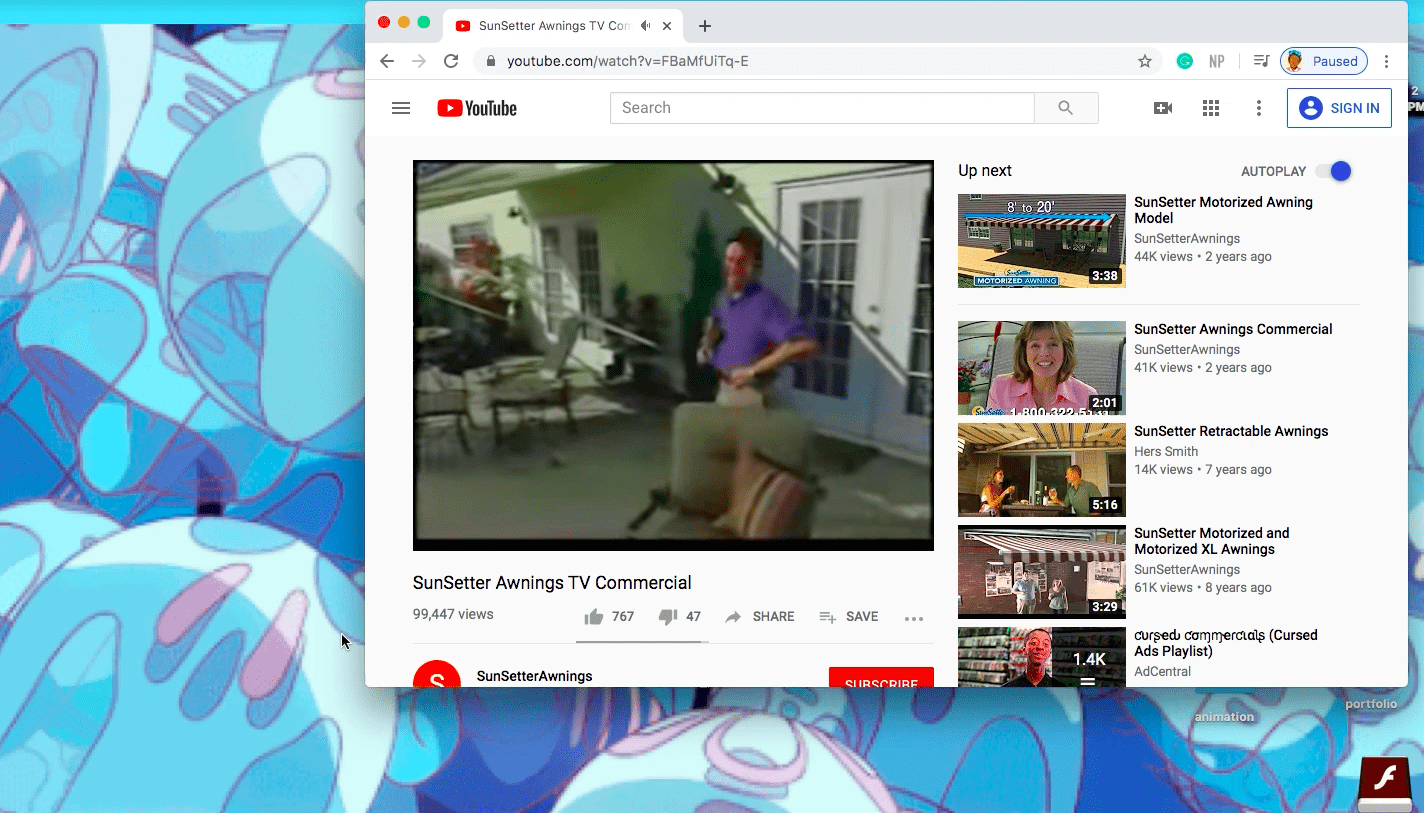Open the YouTube guide hamburger menu
Image resolution: width=1424 pixels, height=813 pixels.
(x=401, y=108)
